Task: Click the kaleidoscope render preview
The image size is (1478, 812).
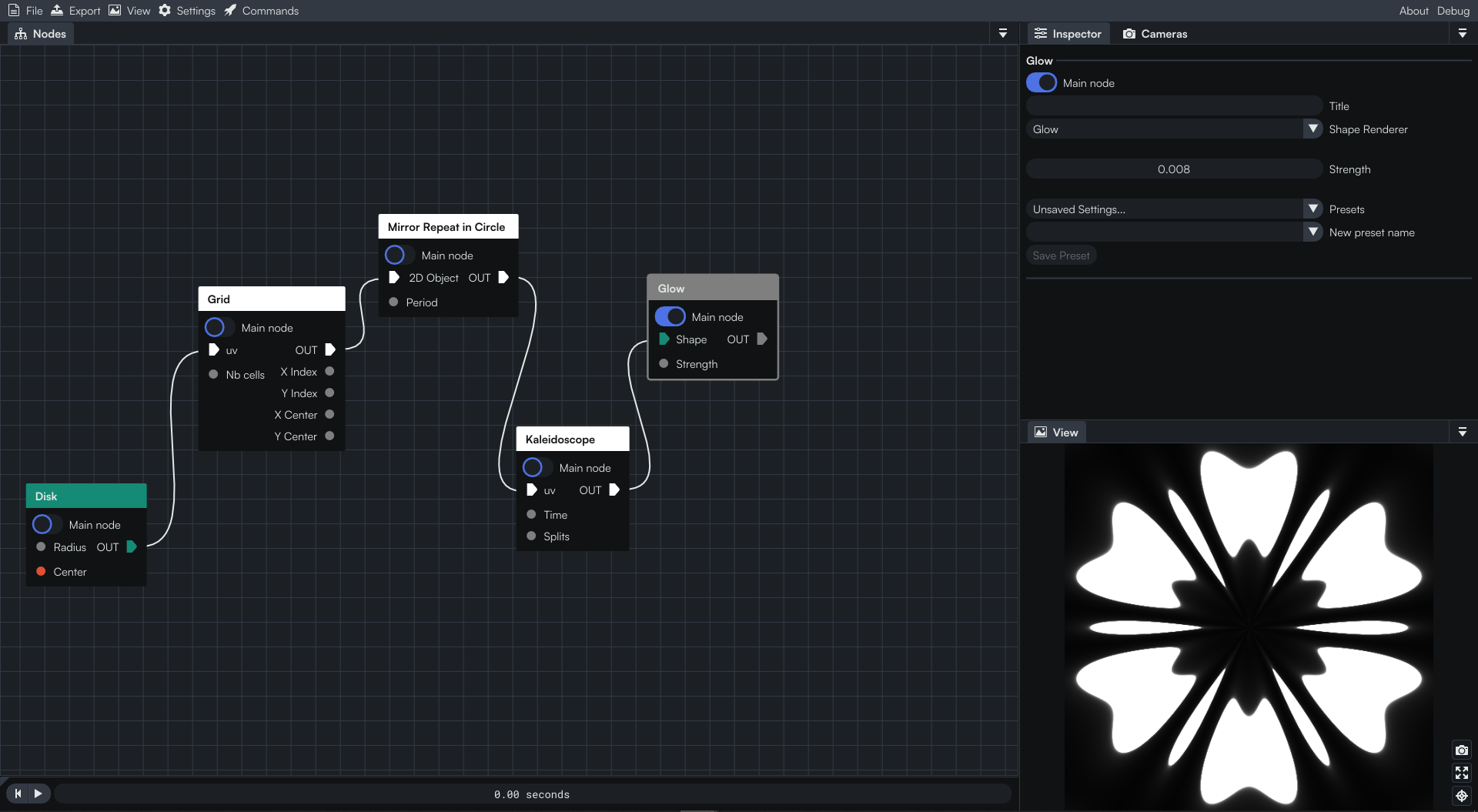Action: coord(1249,627)
